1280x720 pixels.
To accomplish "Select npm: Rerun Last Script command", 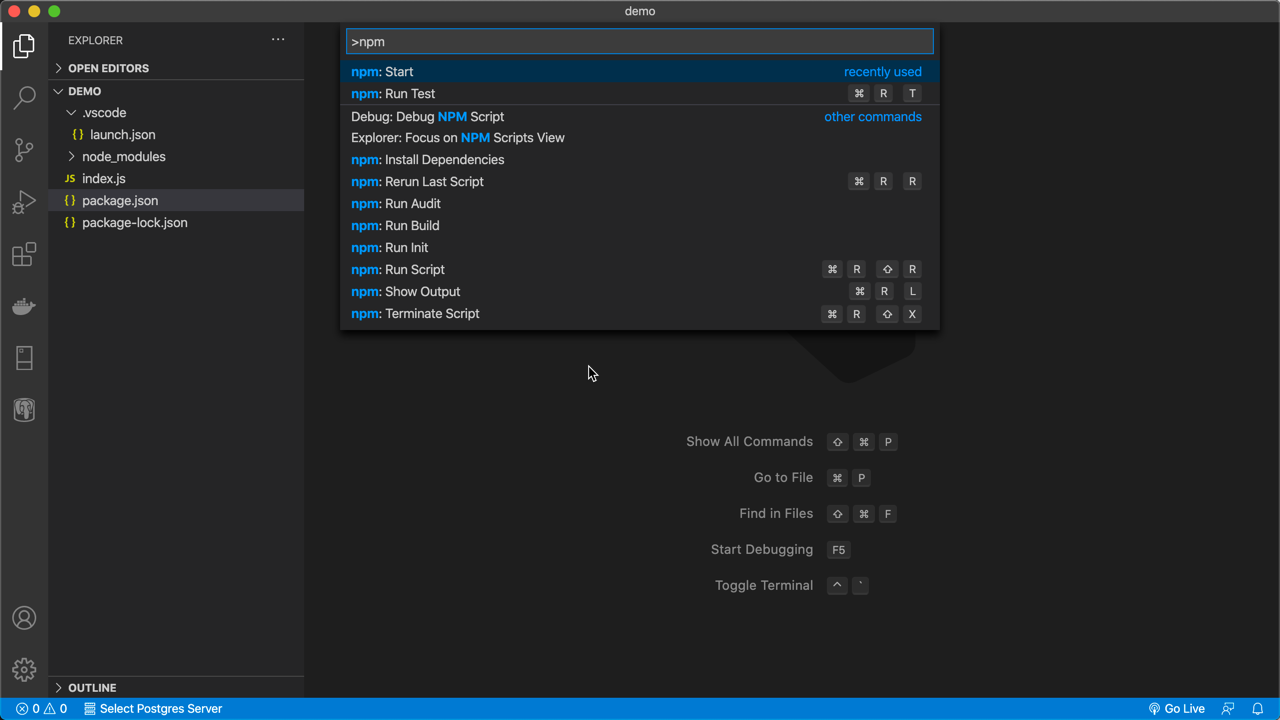I will [x=640, y=182].
